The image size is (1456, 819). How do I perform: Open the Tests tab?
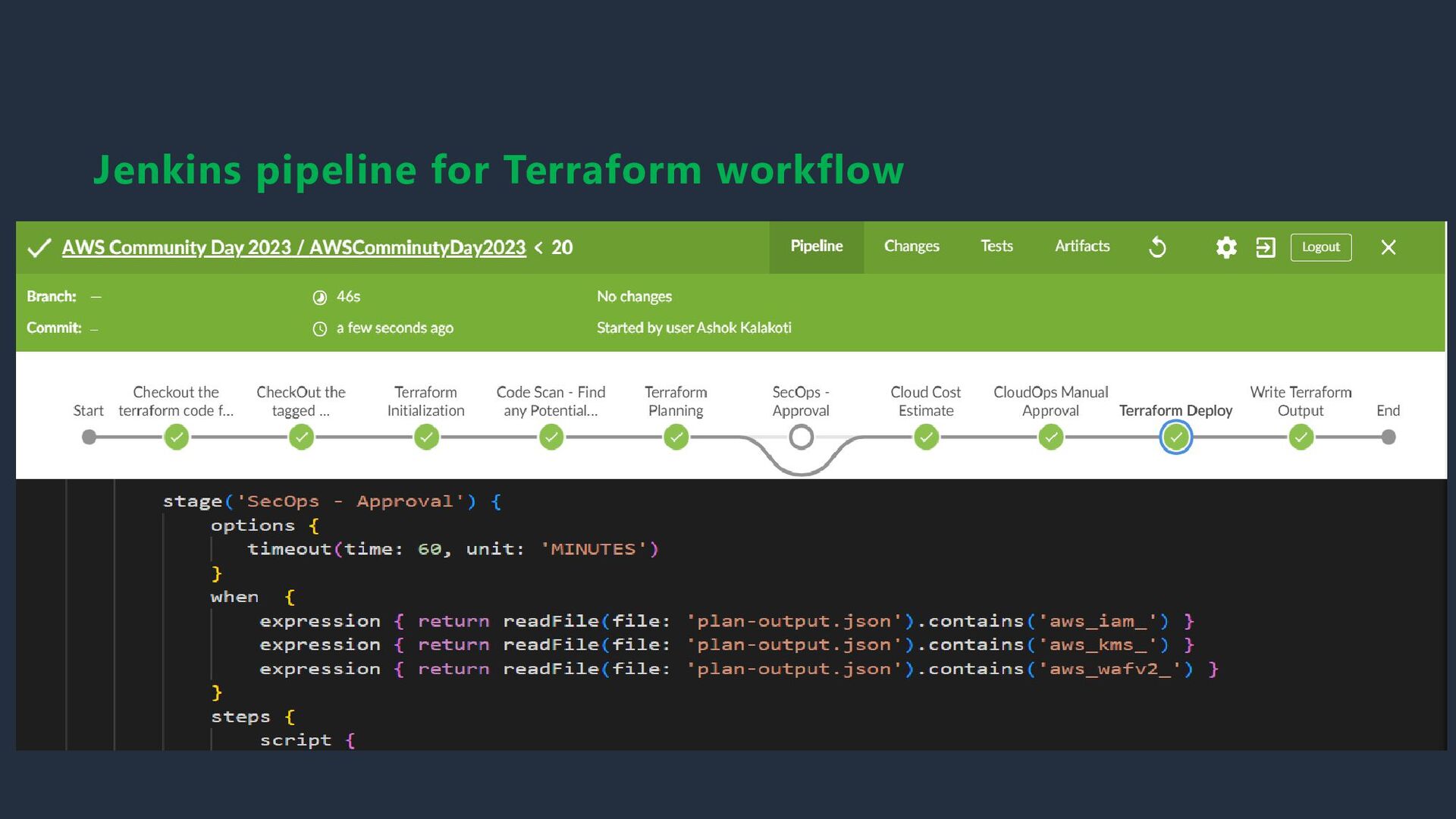996,246
